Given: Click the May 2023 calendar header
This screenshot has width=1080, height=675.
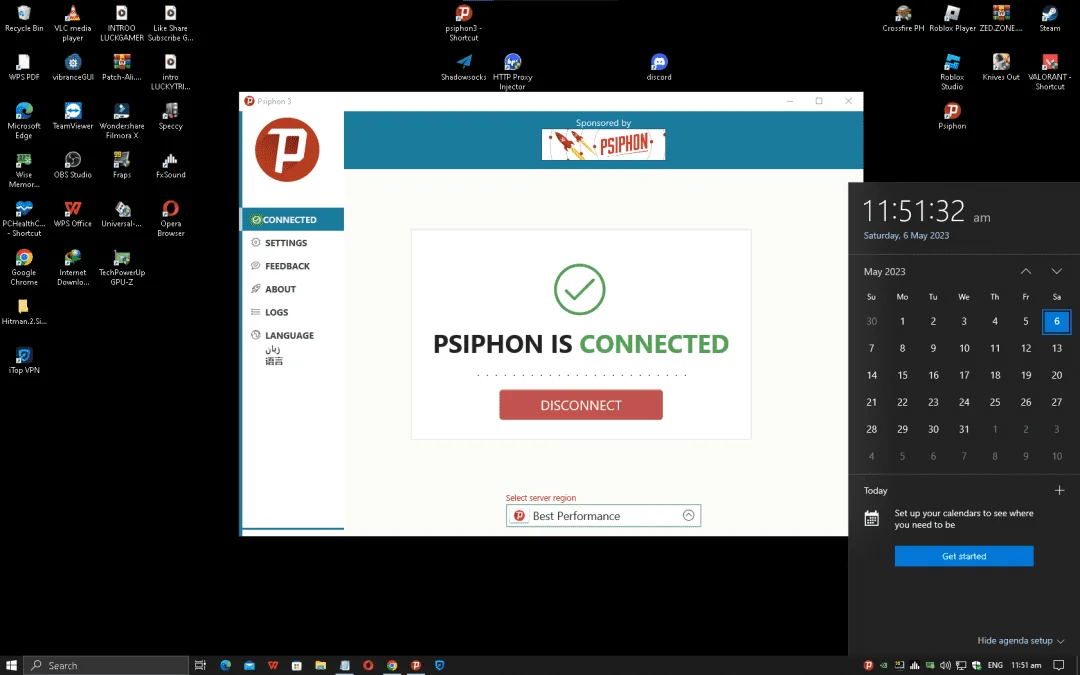Looking at the screenshot, I should coord(884,271).
